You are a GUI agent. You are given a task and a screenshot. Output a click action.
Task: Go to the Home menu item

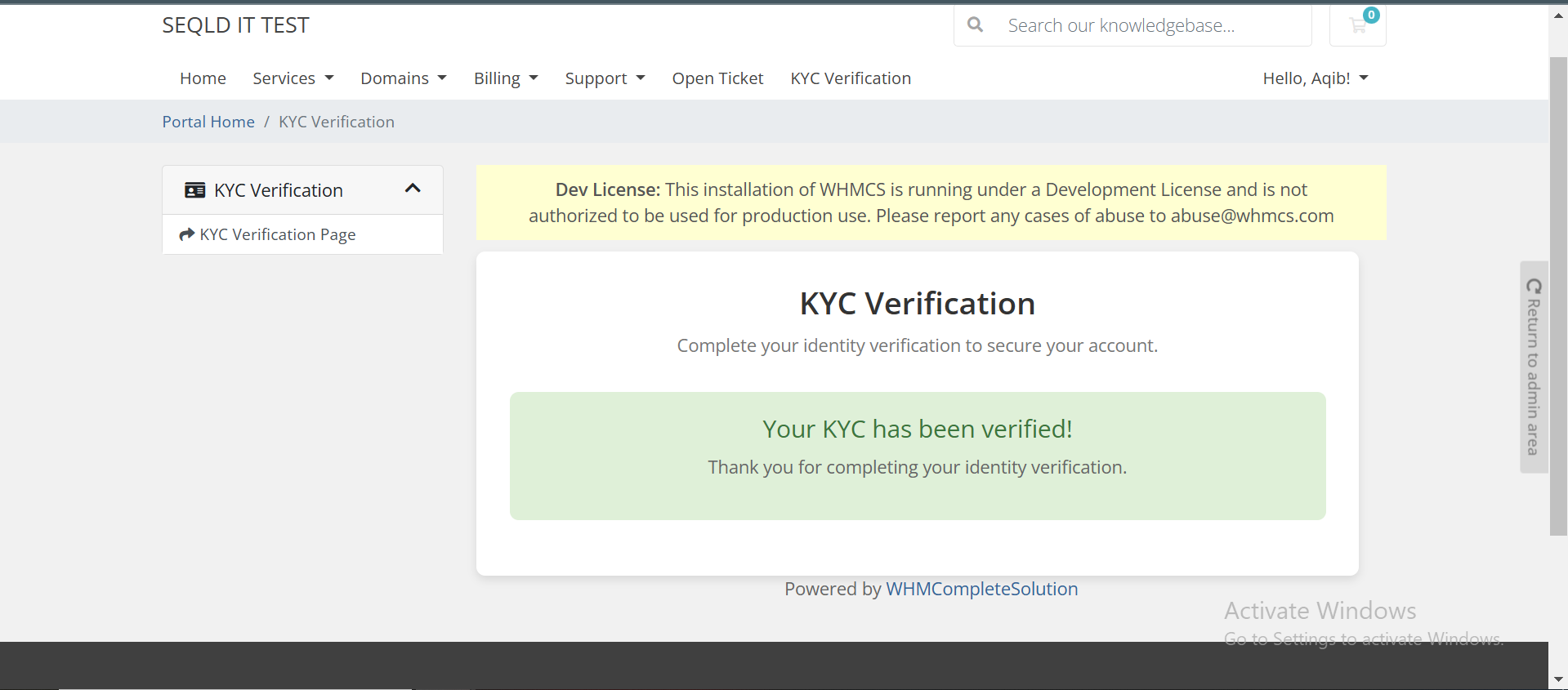point(203,78)
